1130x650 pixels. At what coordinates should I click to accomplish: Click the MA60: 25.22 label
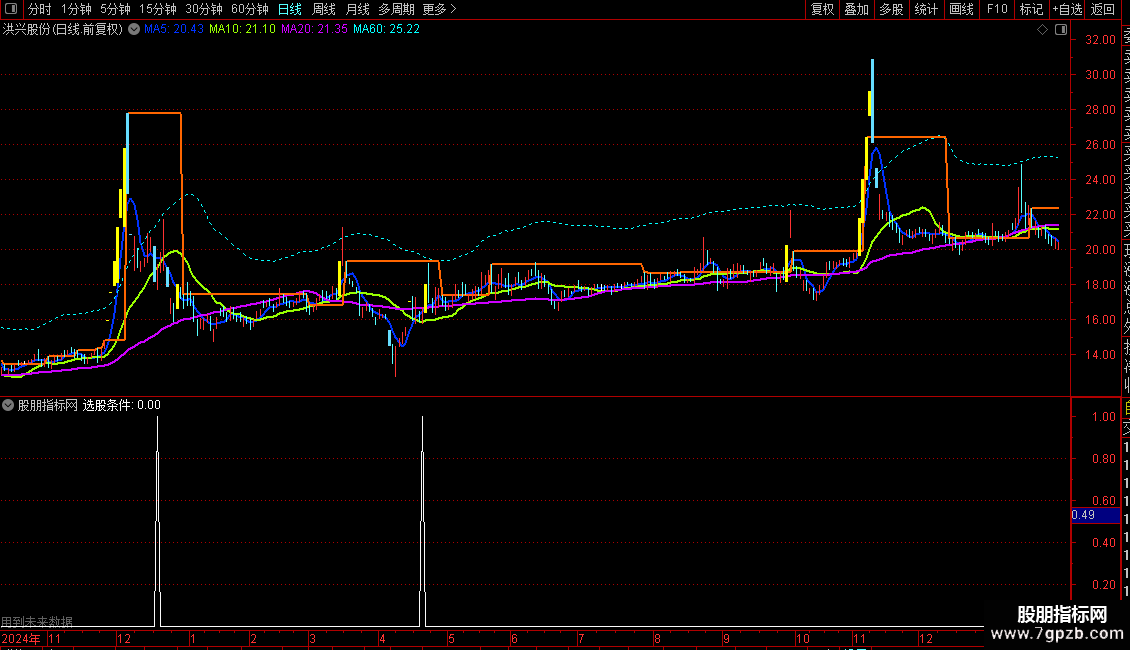pyautogui.click(x=386, y=29)
